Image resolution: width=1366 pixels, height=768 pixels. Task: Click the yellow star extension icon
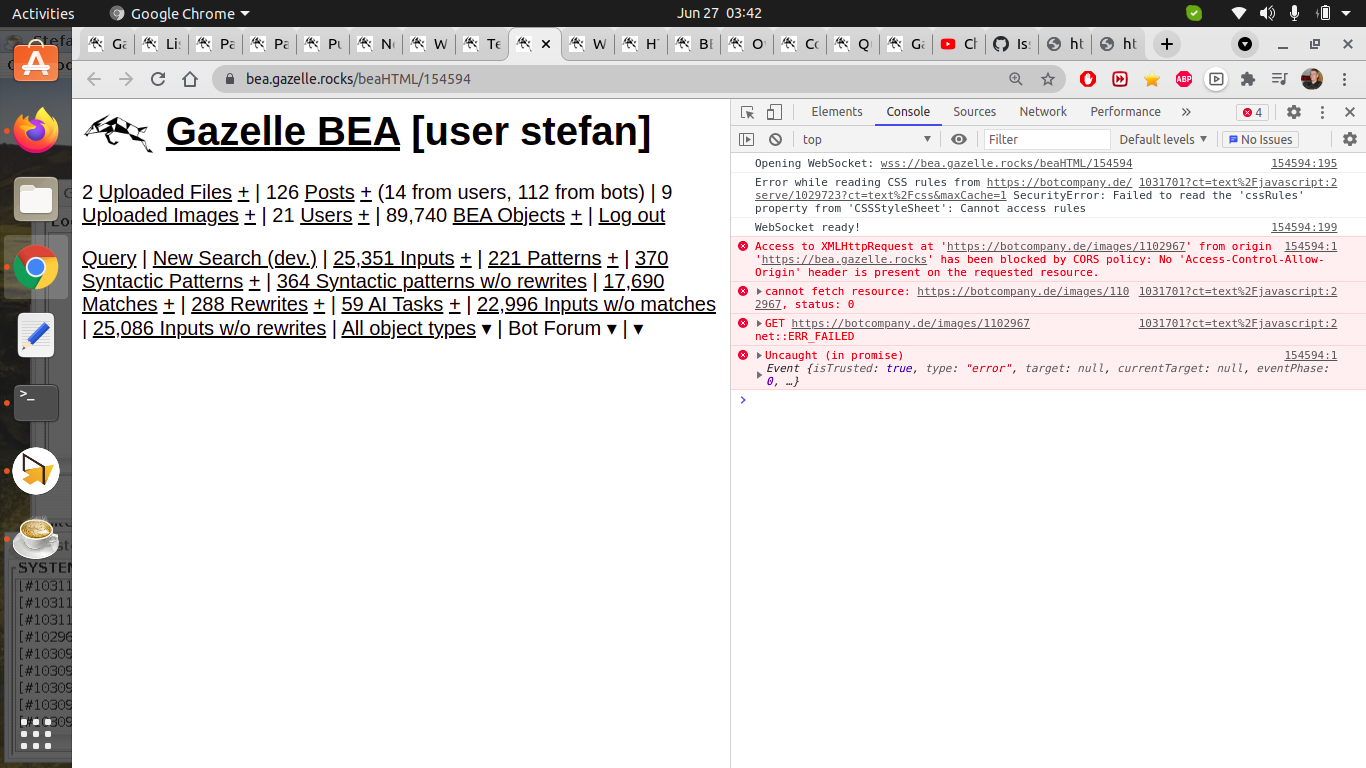tap(1152, 79)
